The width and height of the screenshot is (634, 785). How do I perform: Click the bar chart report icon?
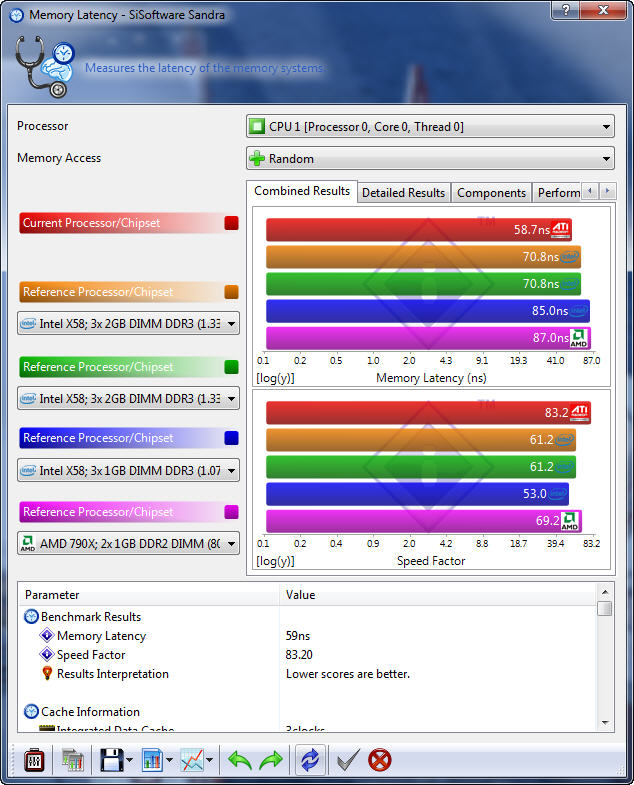click(152, 760)
